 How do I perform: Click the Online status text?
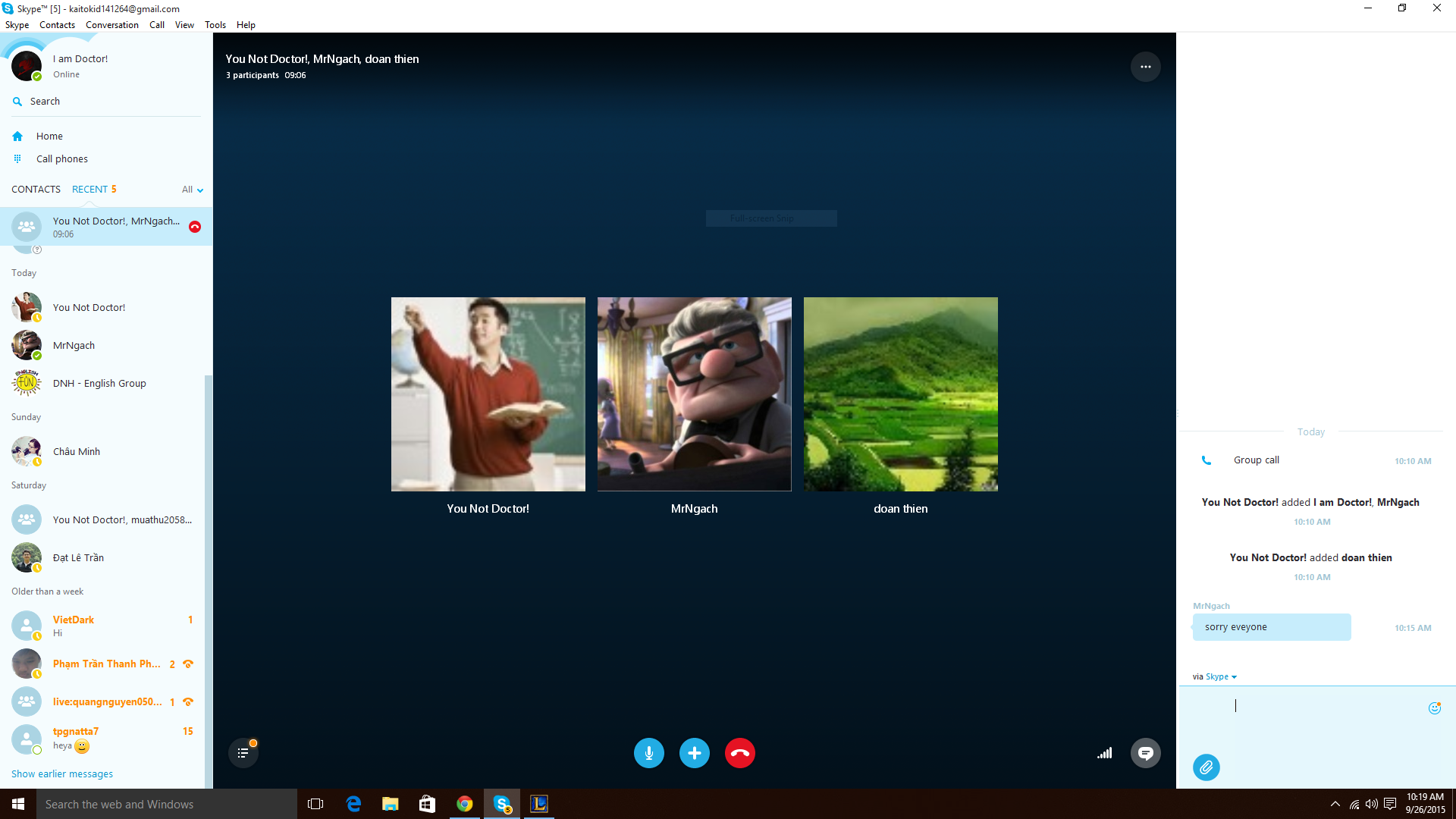[66, 74]
